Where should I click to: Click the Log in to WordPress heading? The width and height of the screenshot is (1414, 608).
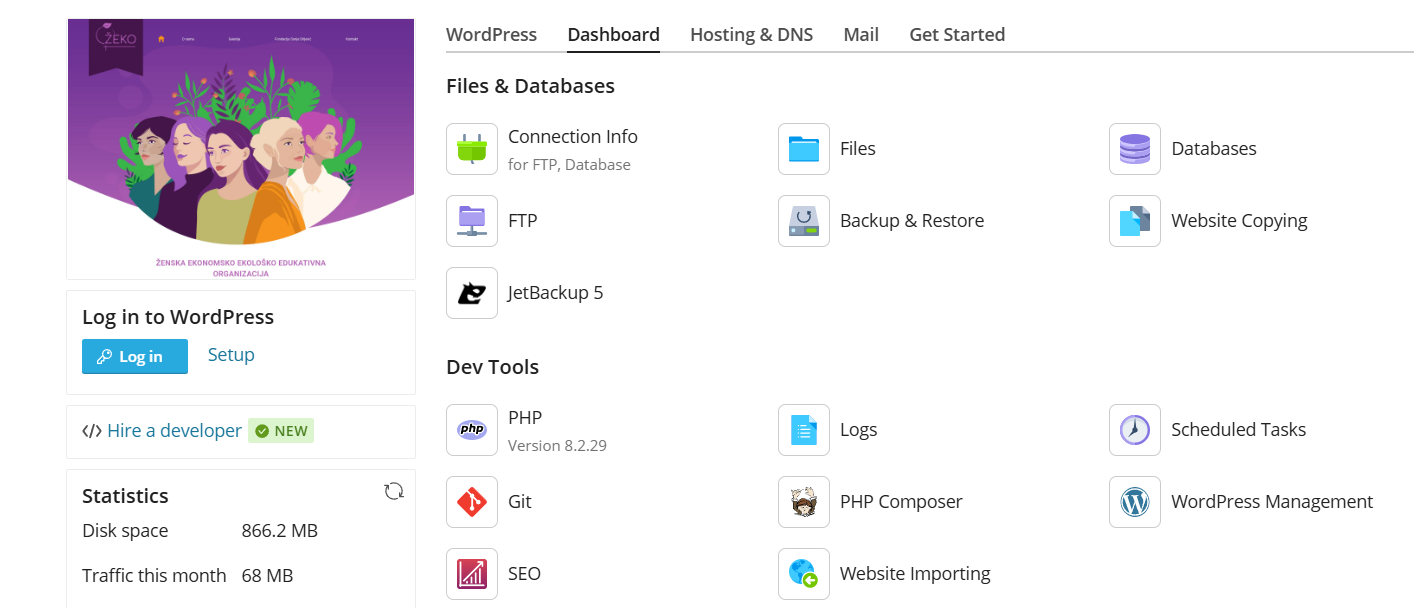178,317
